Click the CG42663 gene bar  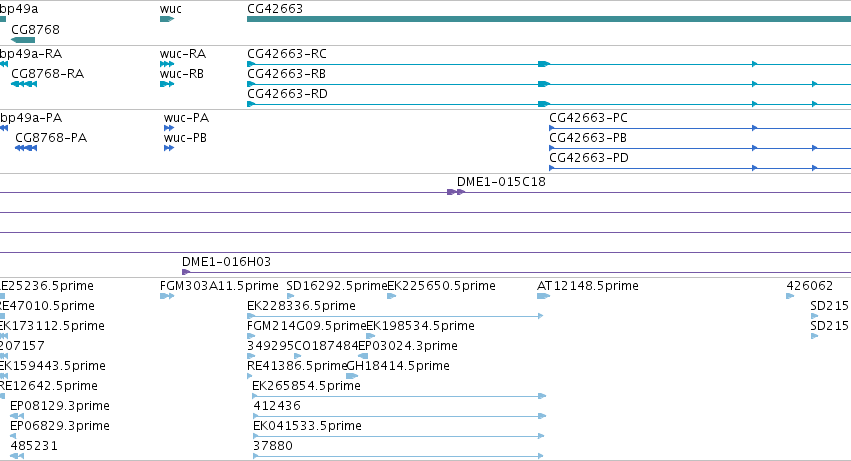pos(549,19)
